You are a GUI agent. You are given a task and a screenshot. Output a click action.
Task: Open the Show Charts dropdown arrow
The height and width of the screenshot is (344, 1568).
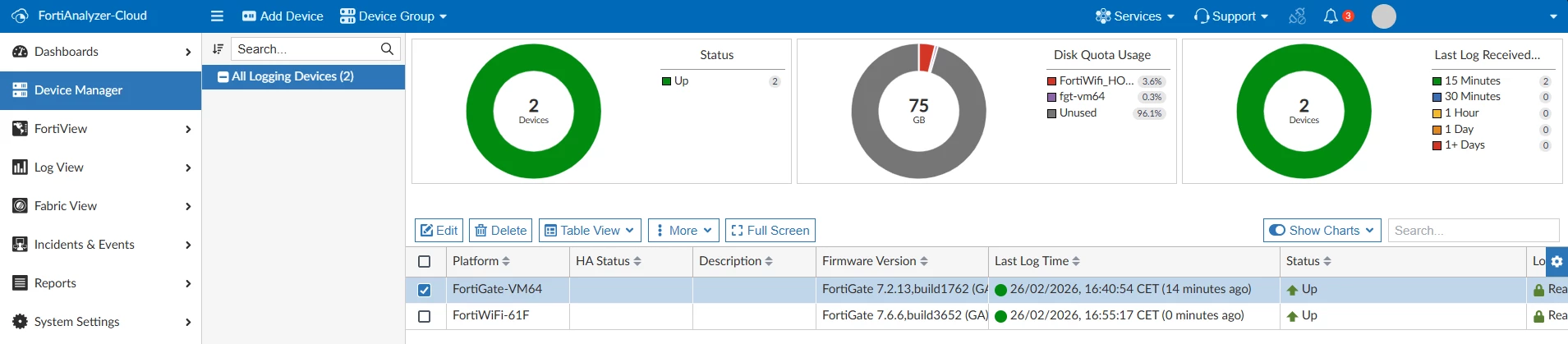pos(1370,231)
